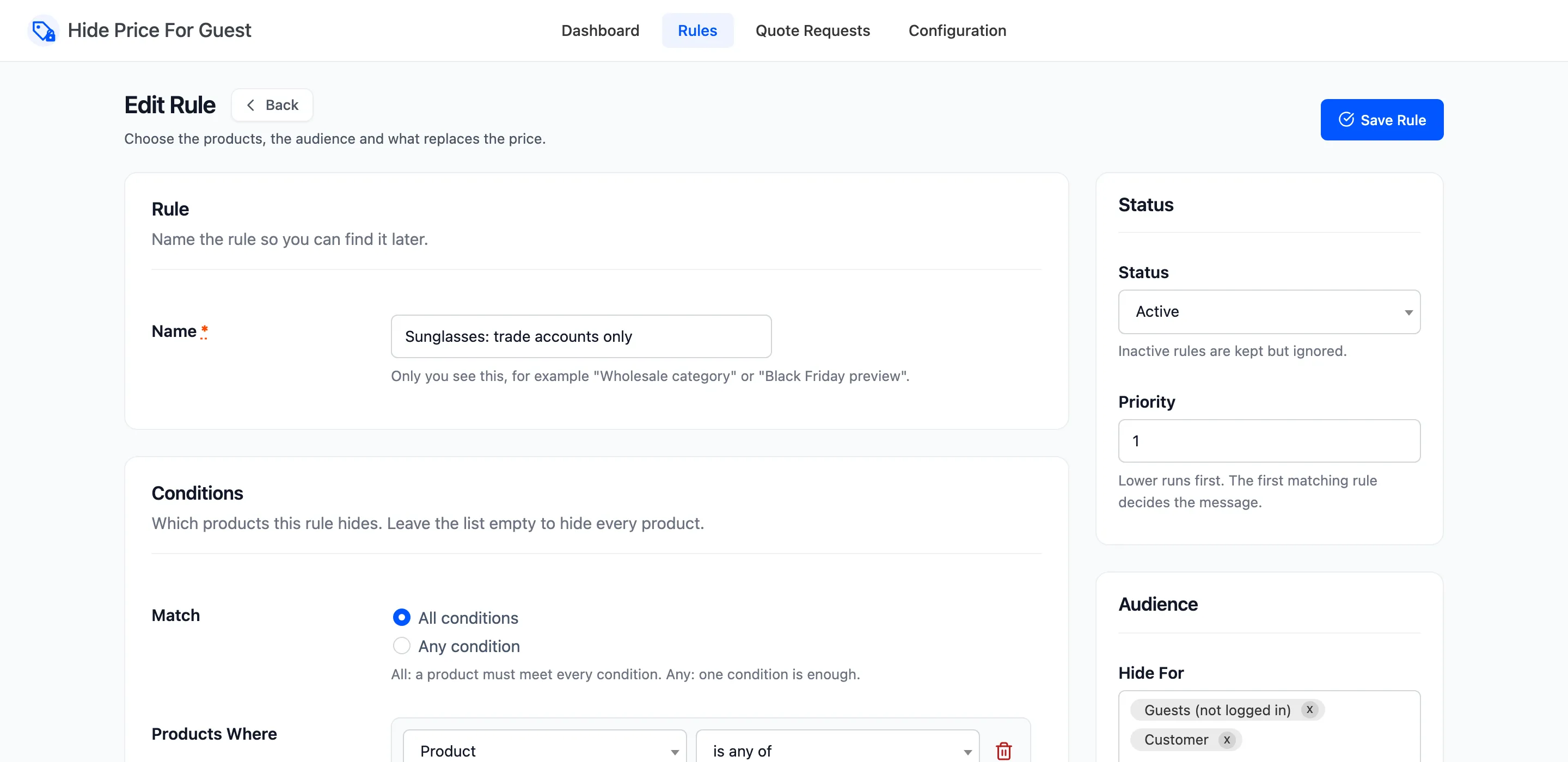
Task: Delete the Product condition with trash icon
Action: point(1003,751)
